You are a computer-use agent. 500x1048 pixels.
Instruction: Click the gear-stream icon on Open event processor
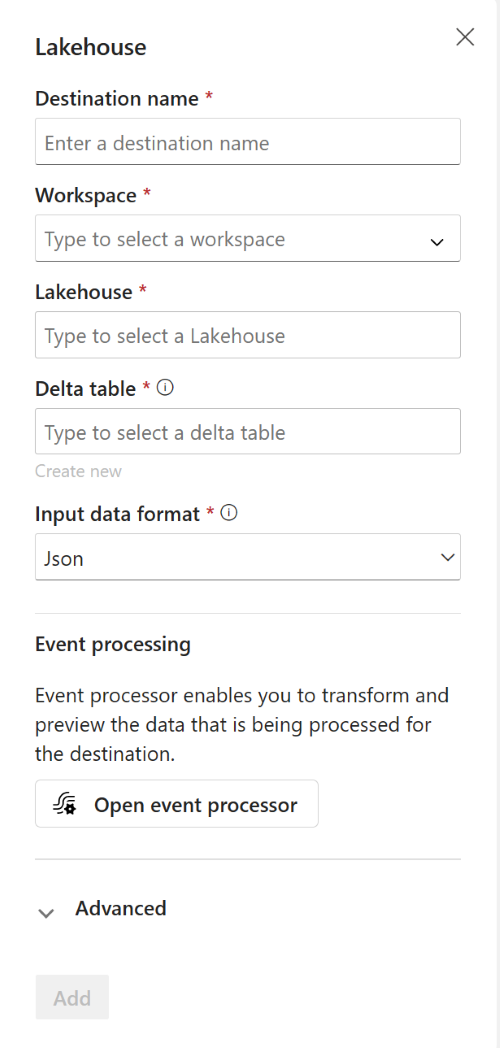(x=65, y=804)
